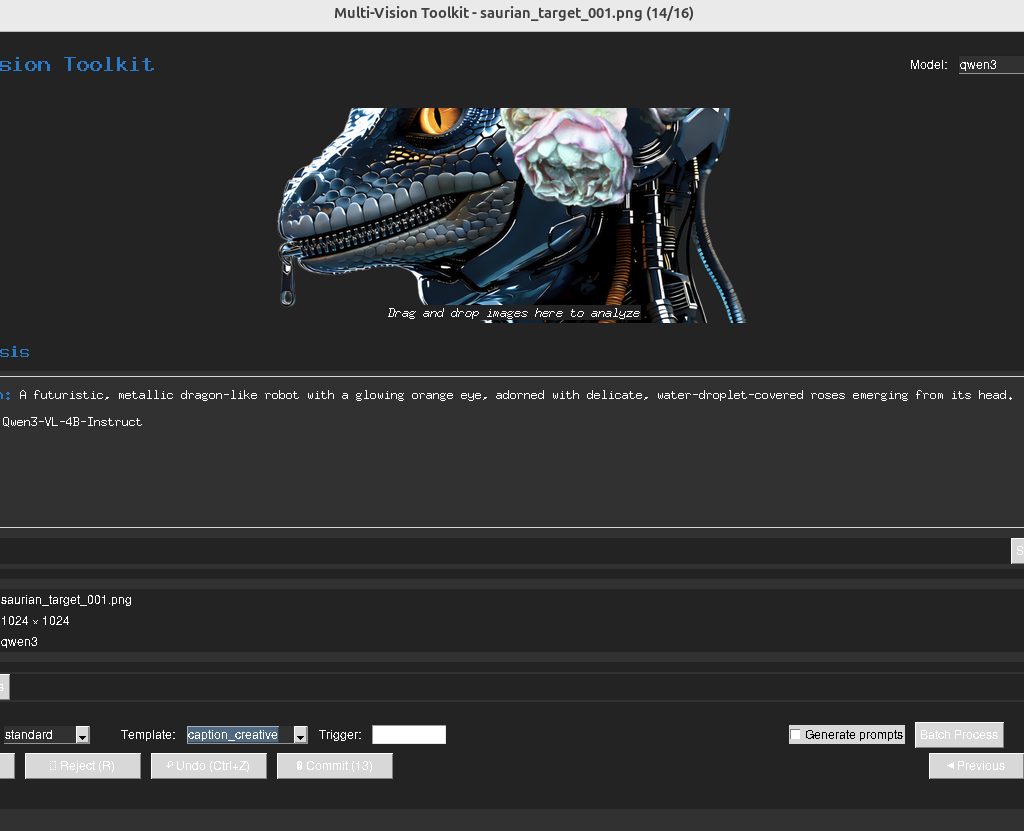Click the save icon on the Commit button
The height and width of the screenshot is (831, 1024).
pos(300,765)
